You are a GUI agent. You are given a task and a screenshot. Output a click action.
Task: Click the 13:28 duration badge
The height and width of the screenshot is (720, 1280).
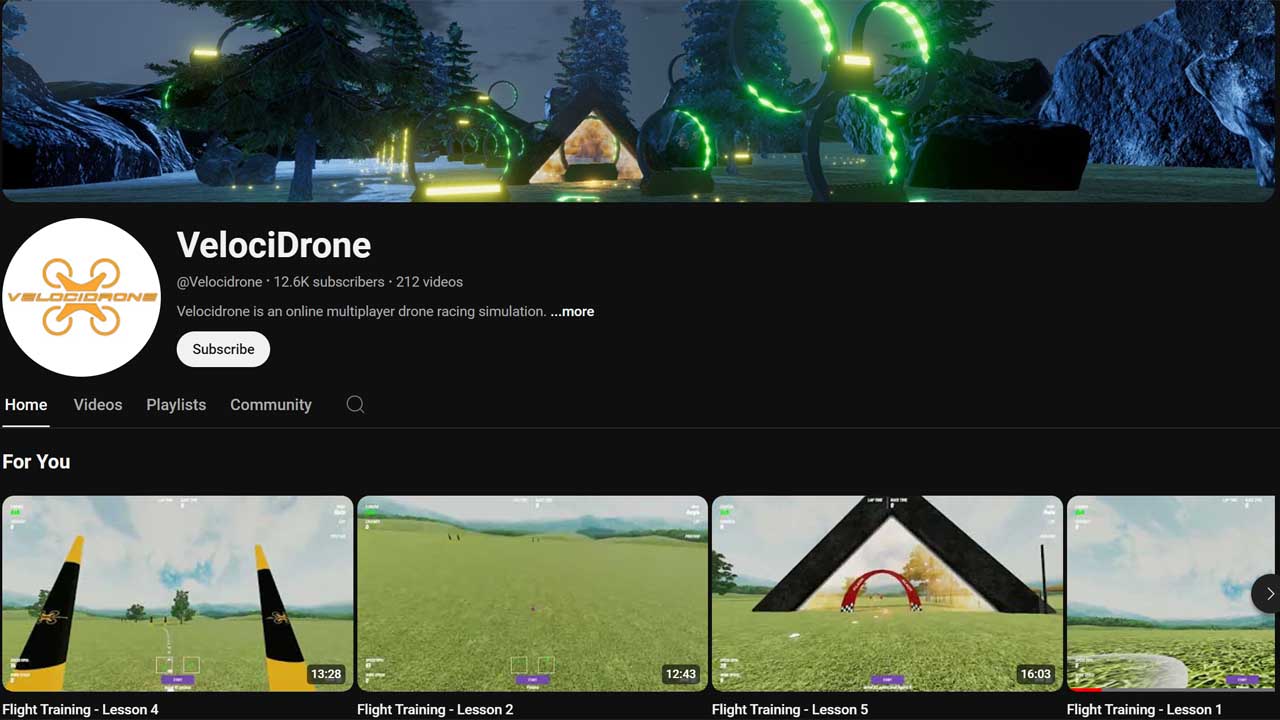pyautogui.click(x=327, y=674)
